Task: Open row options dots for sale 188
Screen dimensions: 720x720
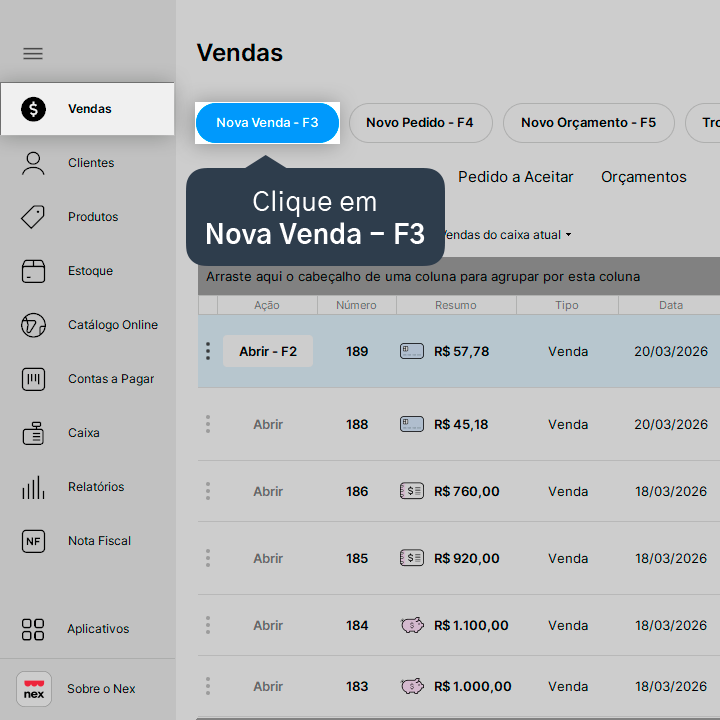Action: (x=208, y=424)
